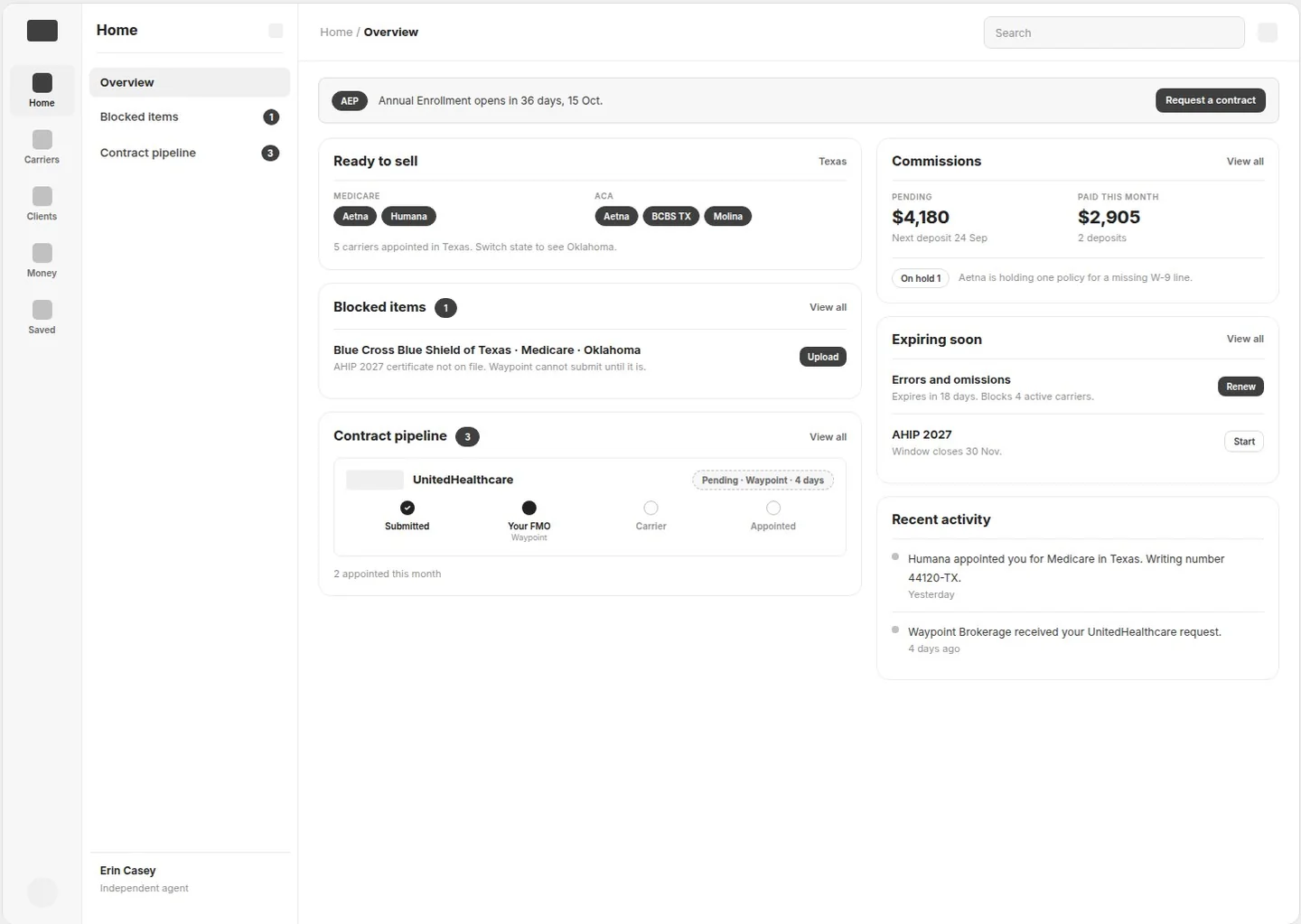Select the Your FMO pipeline step

coord(529,508)
